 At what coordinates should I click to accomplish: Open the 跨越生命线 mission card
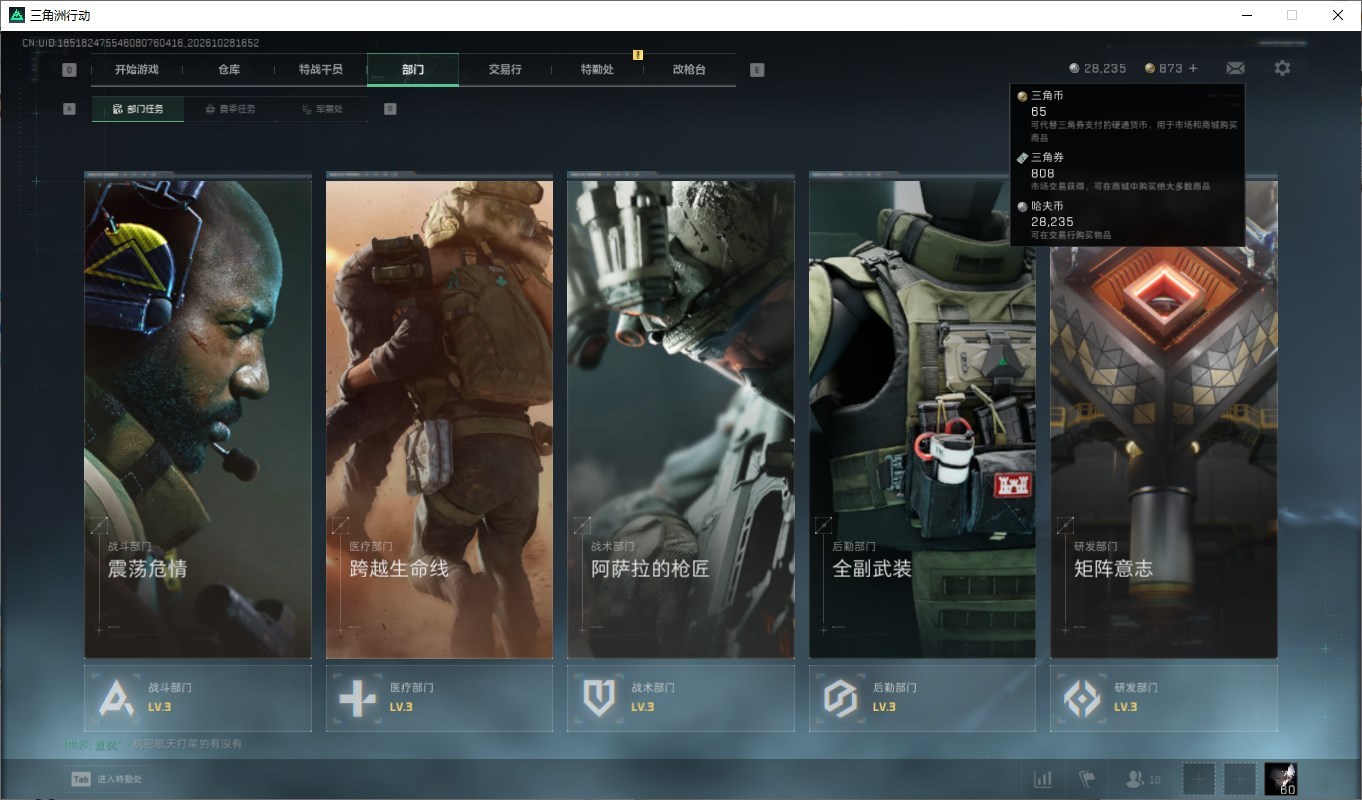coord(439,418)
